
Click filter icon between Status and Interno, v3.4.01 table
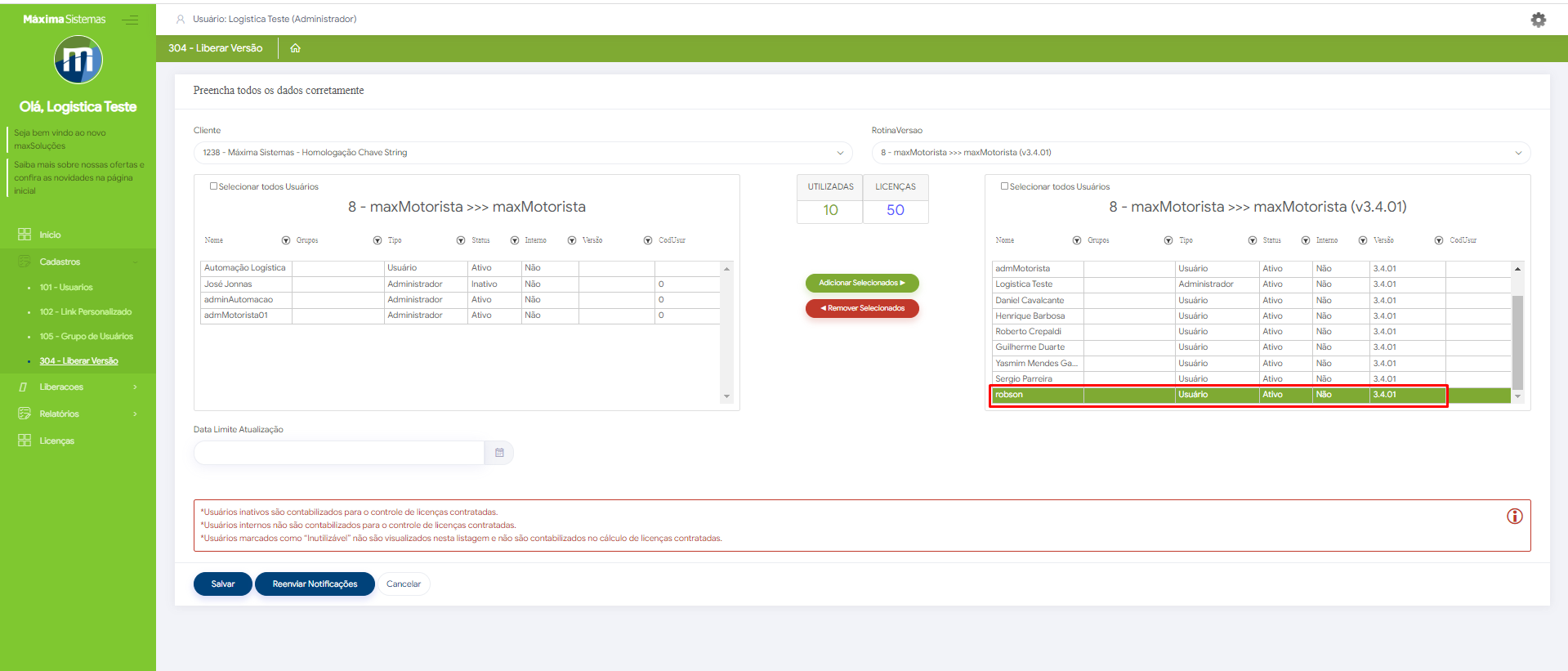coord(1306,240)
